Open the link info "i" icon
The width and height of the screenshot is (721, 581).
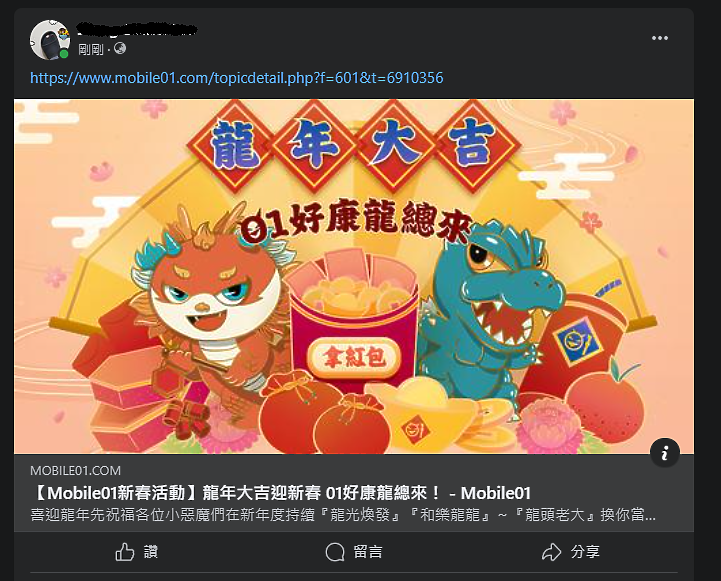665,453
